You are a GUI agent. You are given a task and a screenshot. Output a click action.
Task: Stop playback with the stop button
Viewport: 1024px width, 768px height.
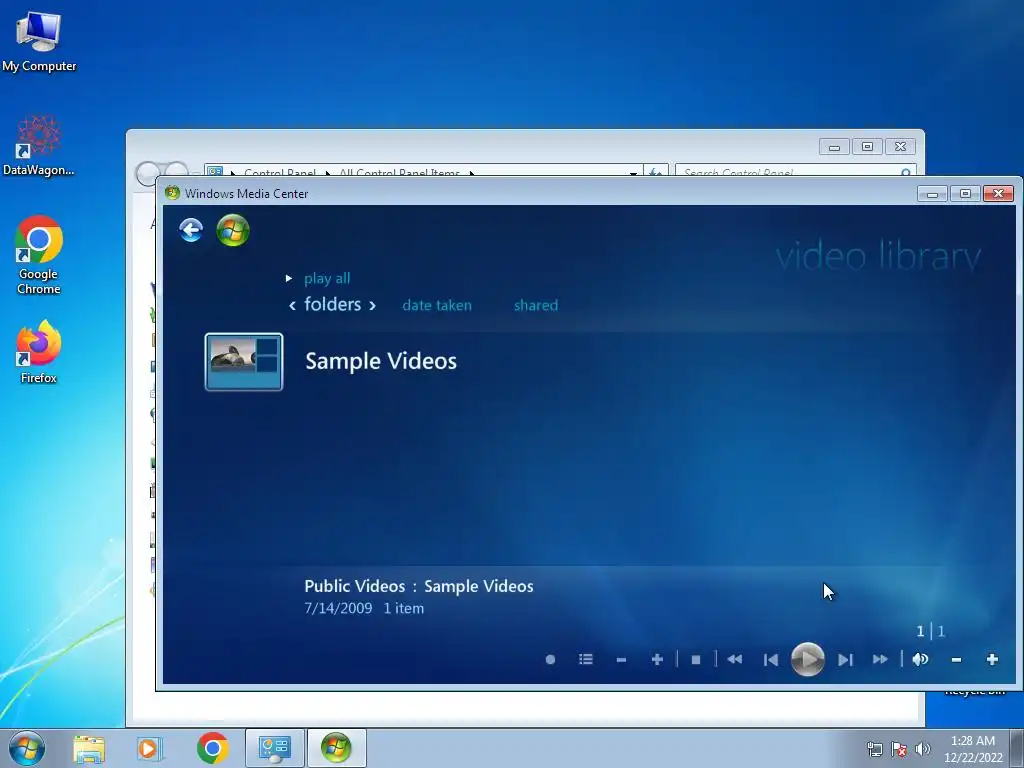point(696,660)
